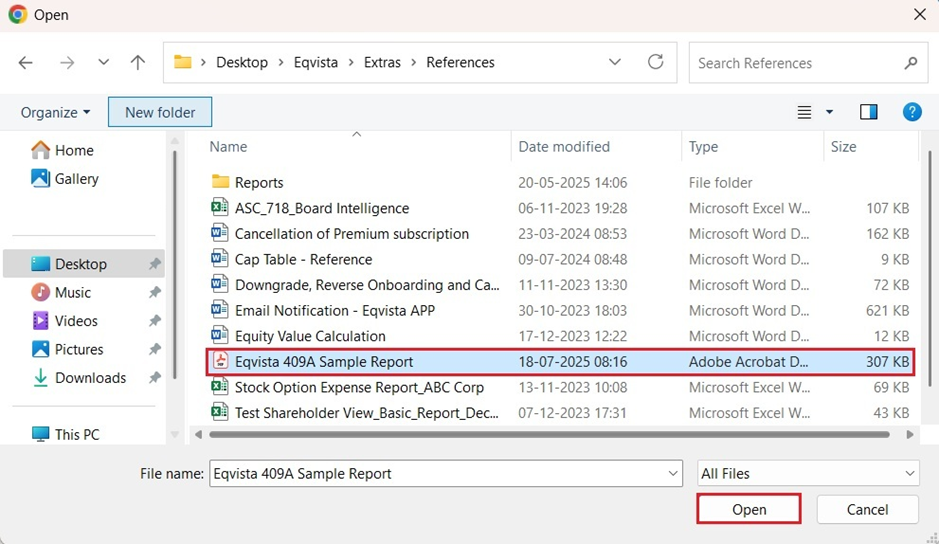This screenshot has width=939, height=544.
Task: Unpin Videos using its pin icon
Action: 155,321
